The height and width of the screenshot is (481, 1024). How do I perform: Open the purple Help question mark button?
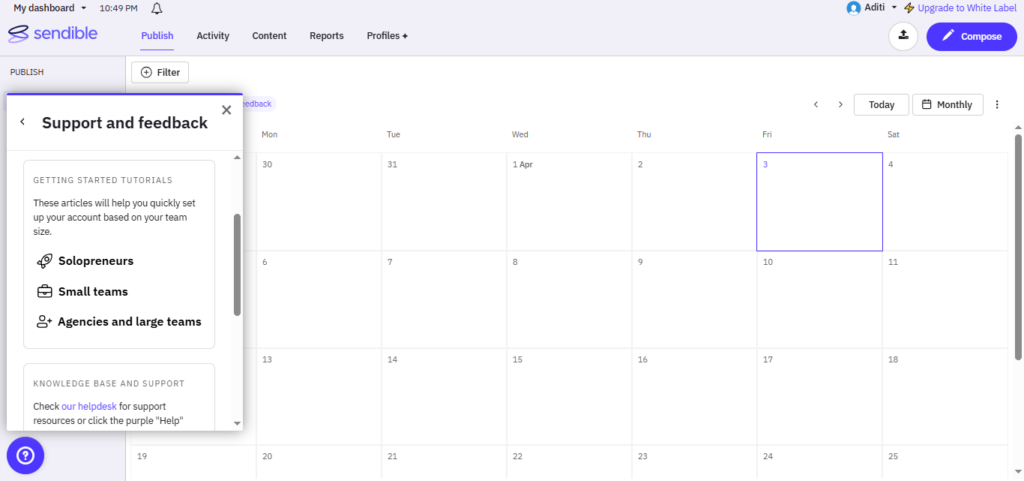pos(25,456)
